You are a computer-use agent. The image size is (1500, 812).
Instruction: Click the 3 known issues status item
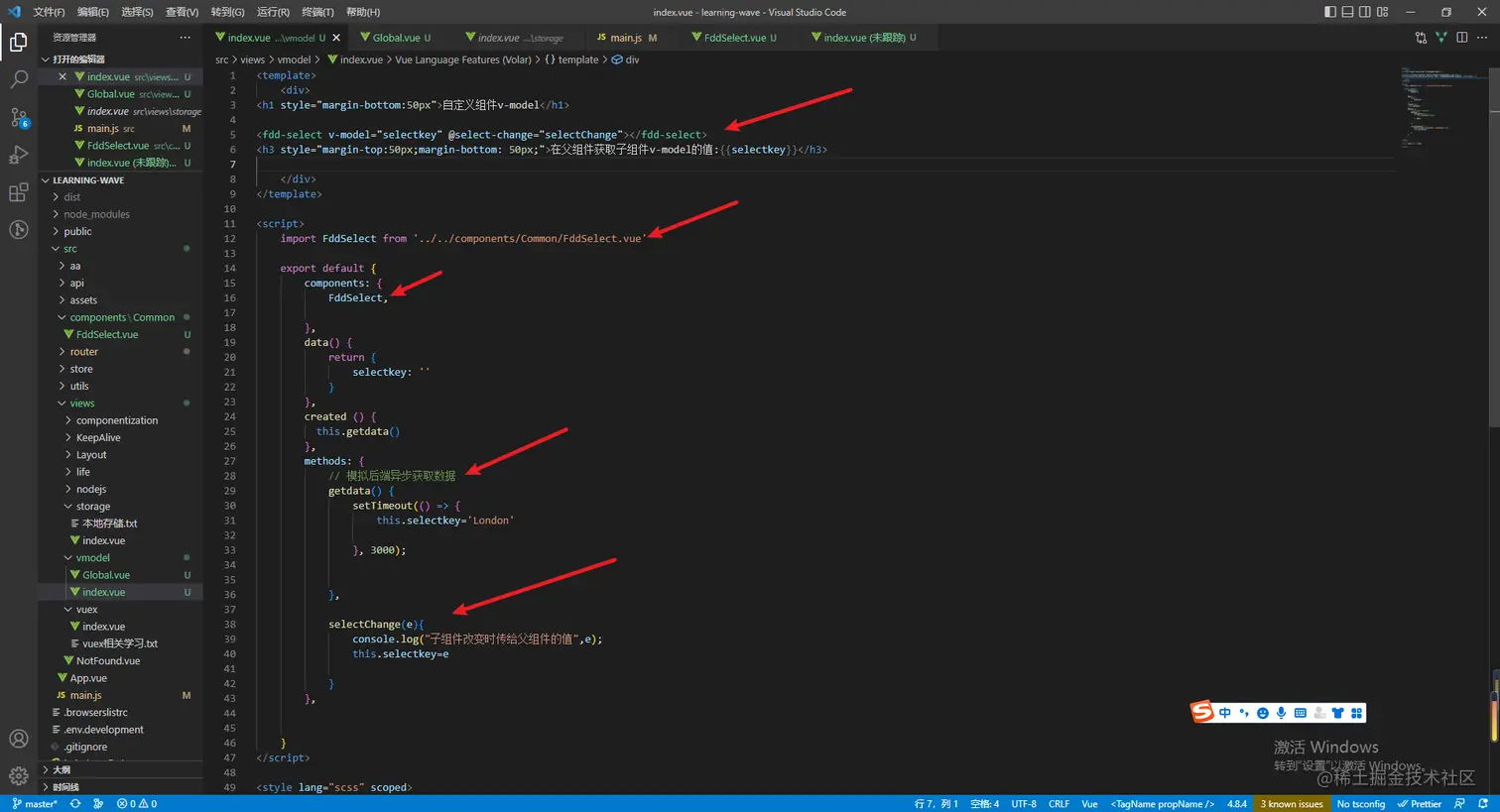pyautogui.click(x=1292, y=804)
